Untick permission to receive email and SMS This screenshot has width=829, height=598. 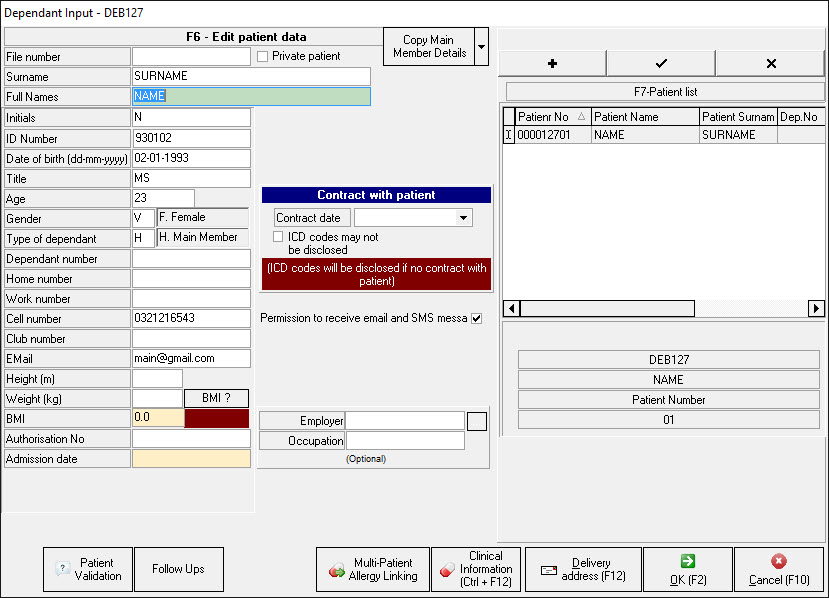click(x=476, y=319)
